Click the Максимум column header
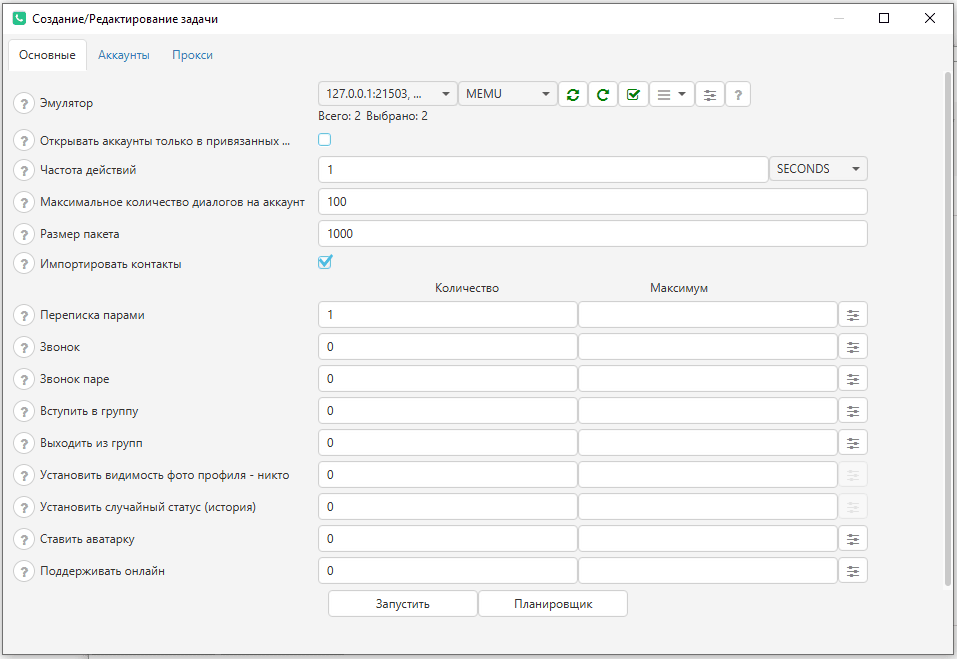Viewport: 957px width, 659px height. tap(679, 288)
